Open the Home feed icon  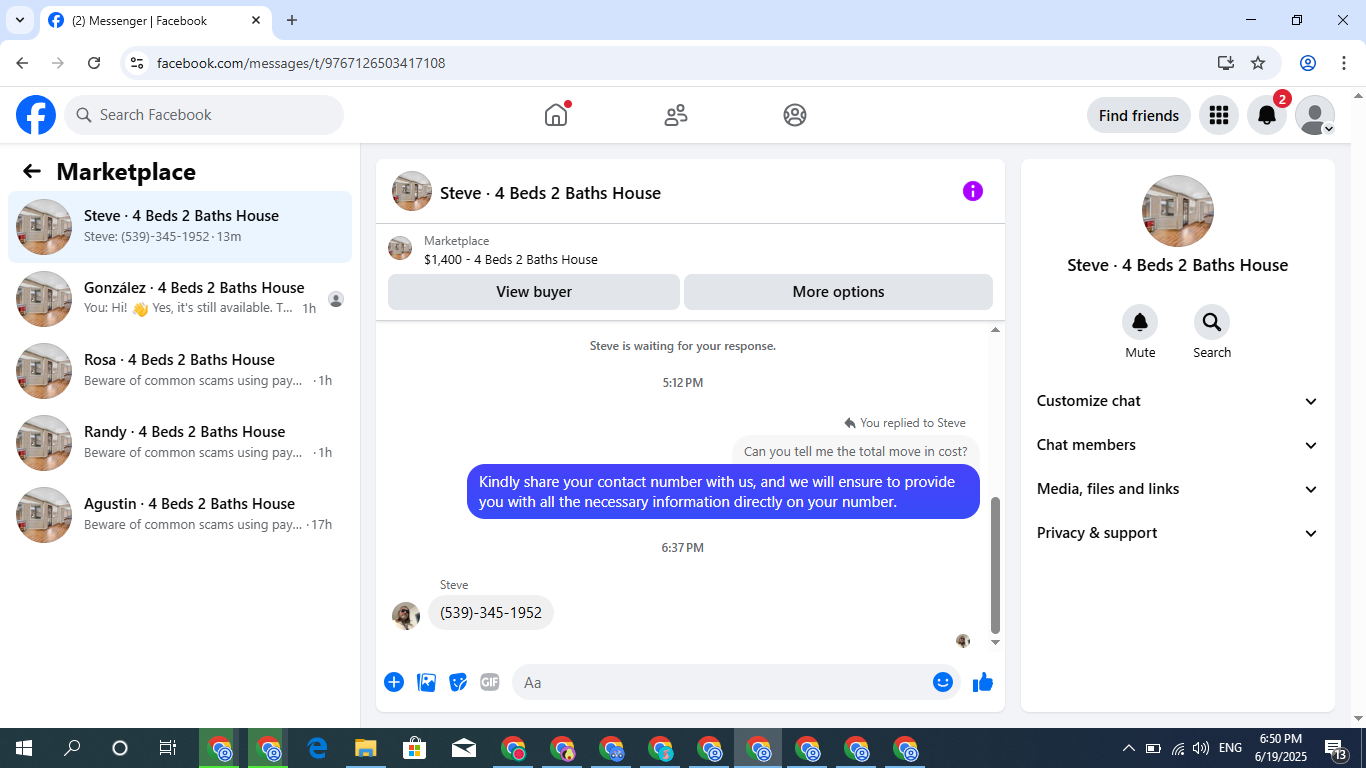pos(556,115)
